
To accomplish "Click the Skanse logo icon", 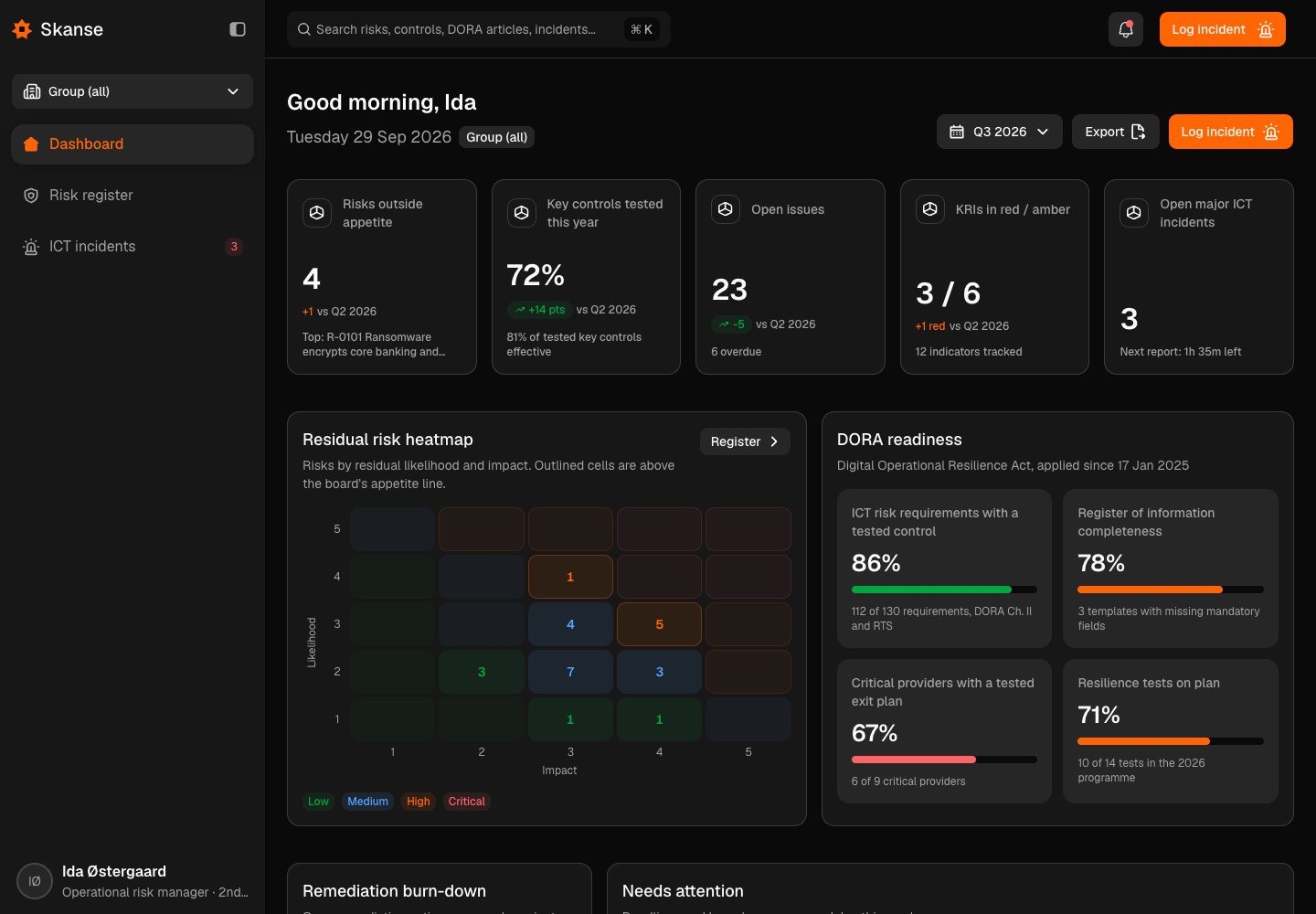I will (22, 29).
